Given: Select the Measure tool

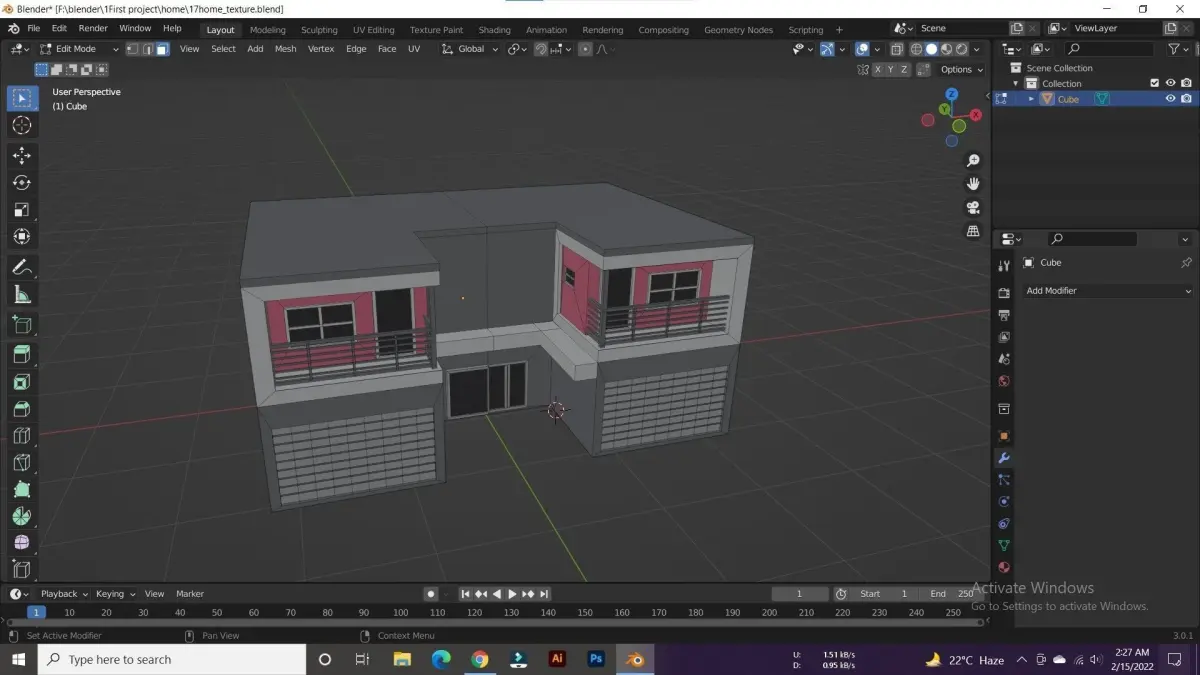Looking at the screenshot, I should click(x=22, y=294).
